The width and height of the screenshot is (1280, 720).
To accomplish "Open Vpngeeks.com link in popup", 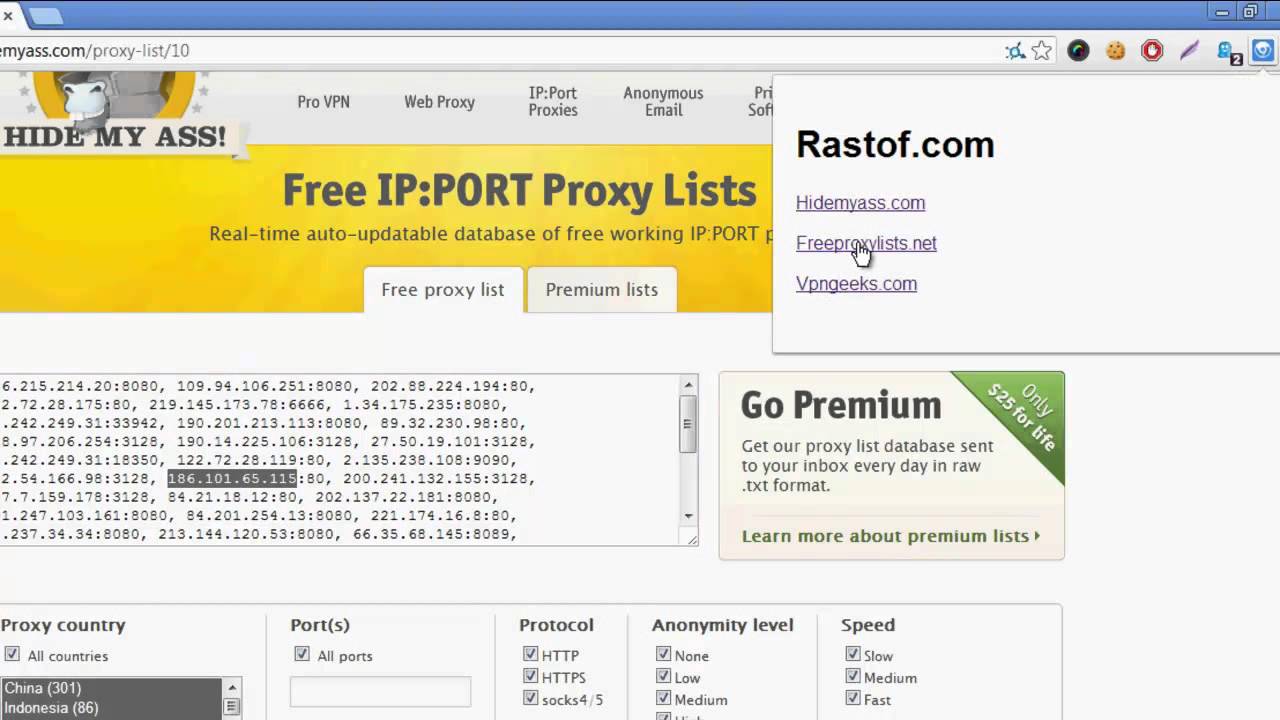I will point(856,284).
